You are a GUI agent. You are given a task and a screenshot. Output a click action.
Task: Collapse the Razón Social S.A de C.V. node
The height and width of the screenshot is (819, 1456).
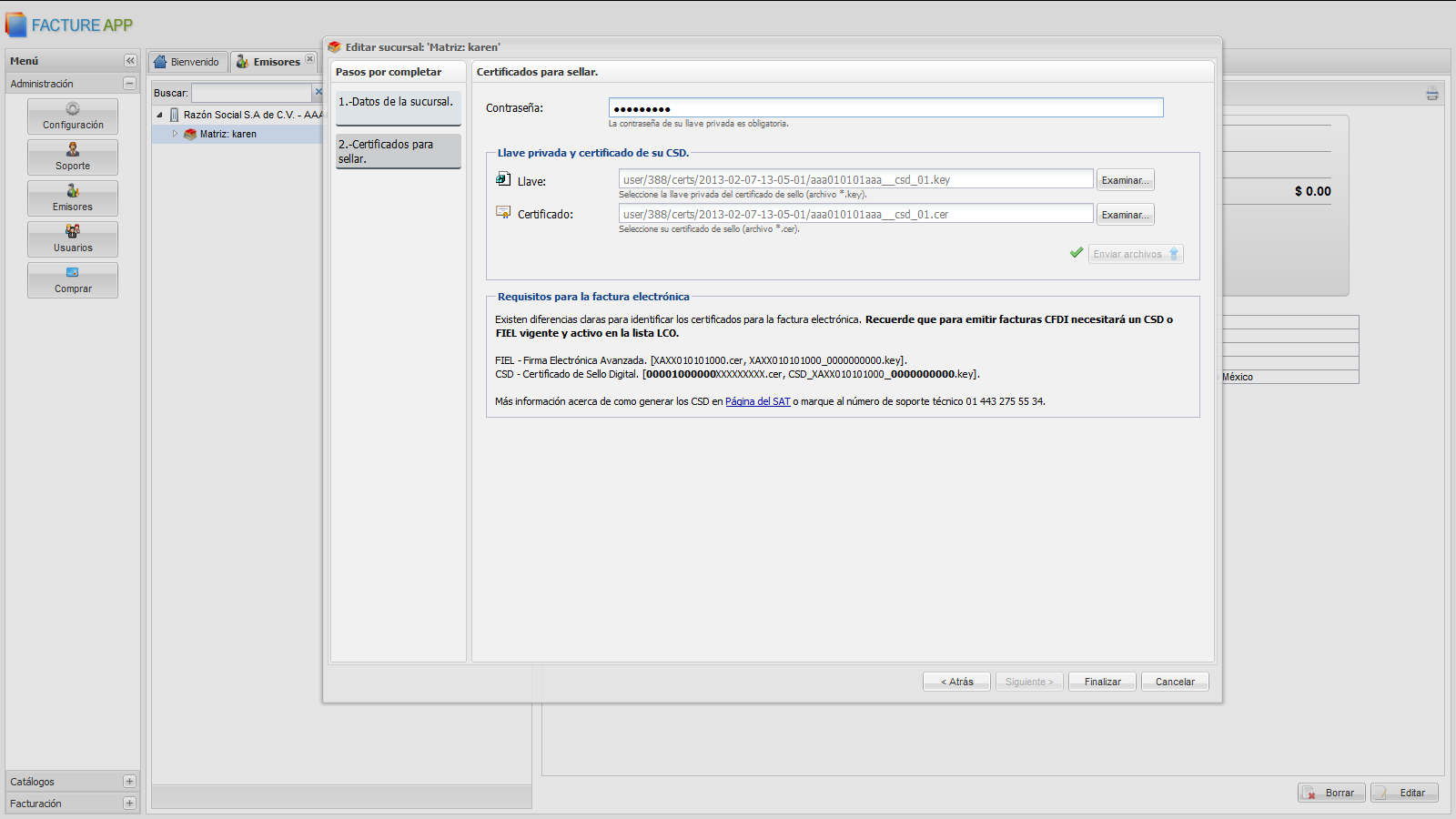point(160,115)
